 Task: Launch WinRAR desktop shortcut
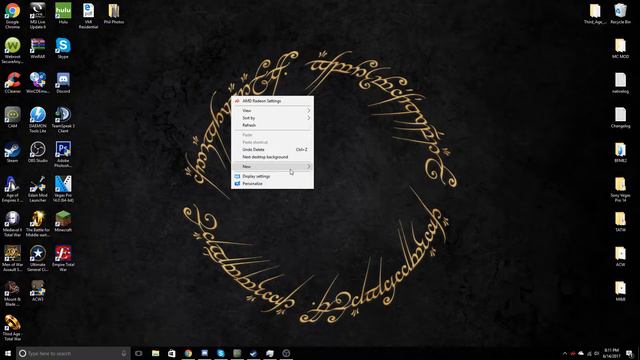click(x=38, y=48)
